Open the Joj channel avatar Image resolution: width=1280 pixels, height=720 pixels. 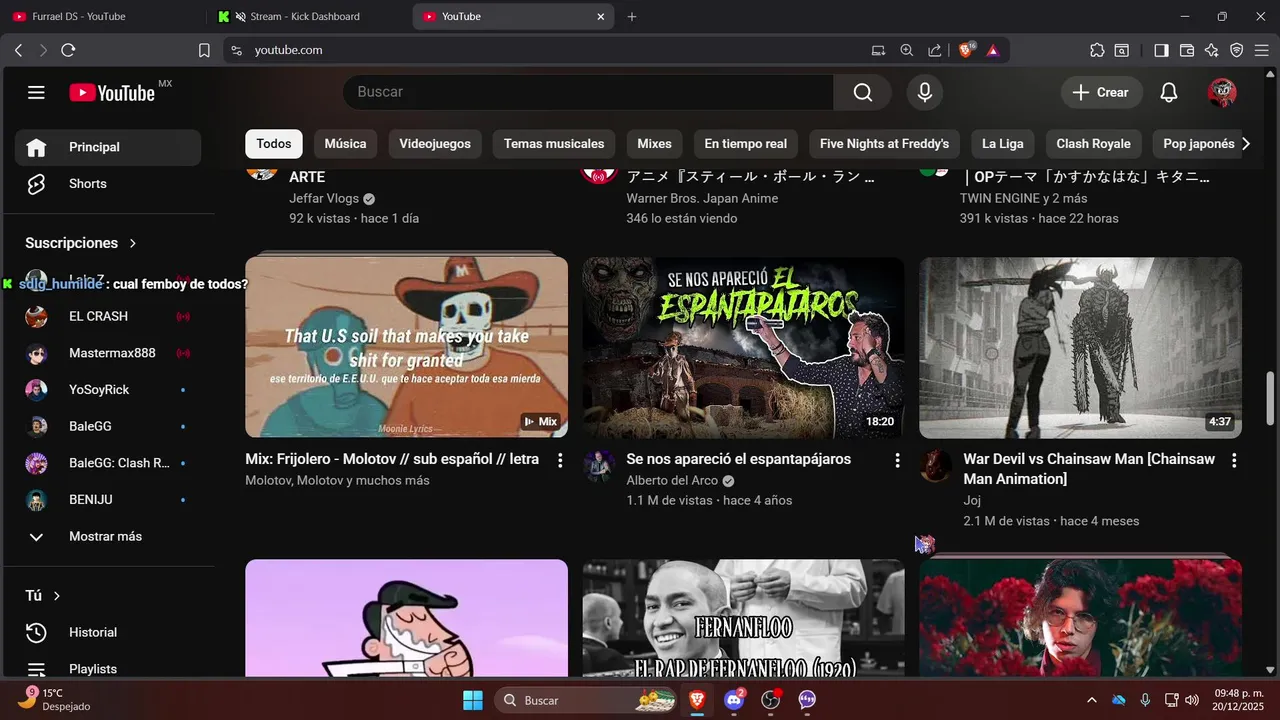pos(936,466)
